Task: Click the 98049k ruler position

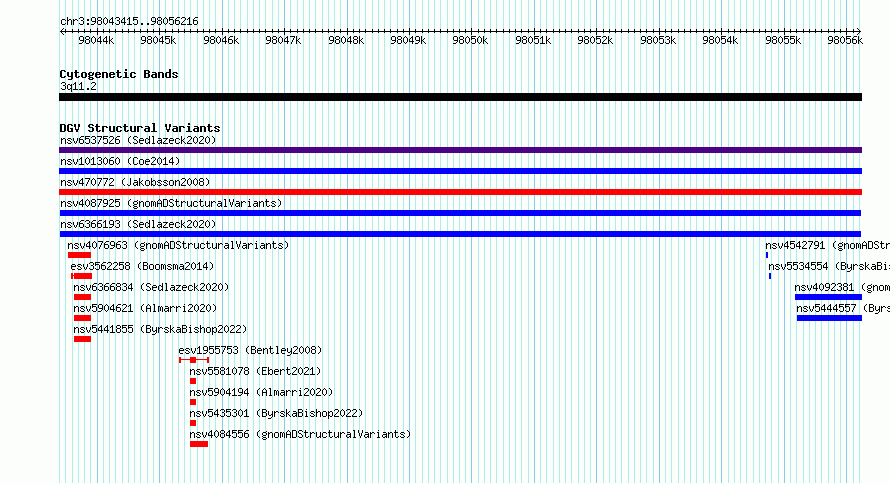Action: (x=408, y=40)
